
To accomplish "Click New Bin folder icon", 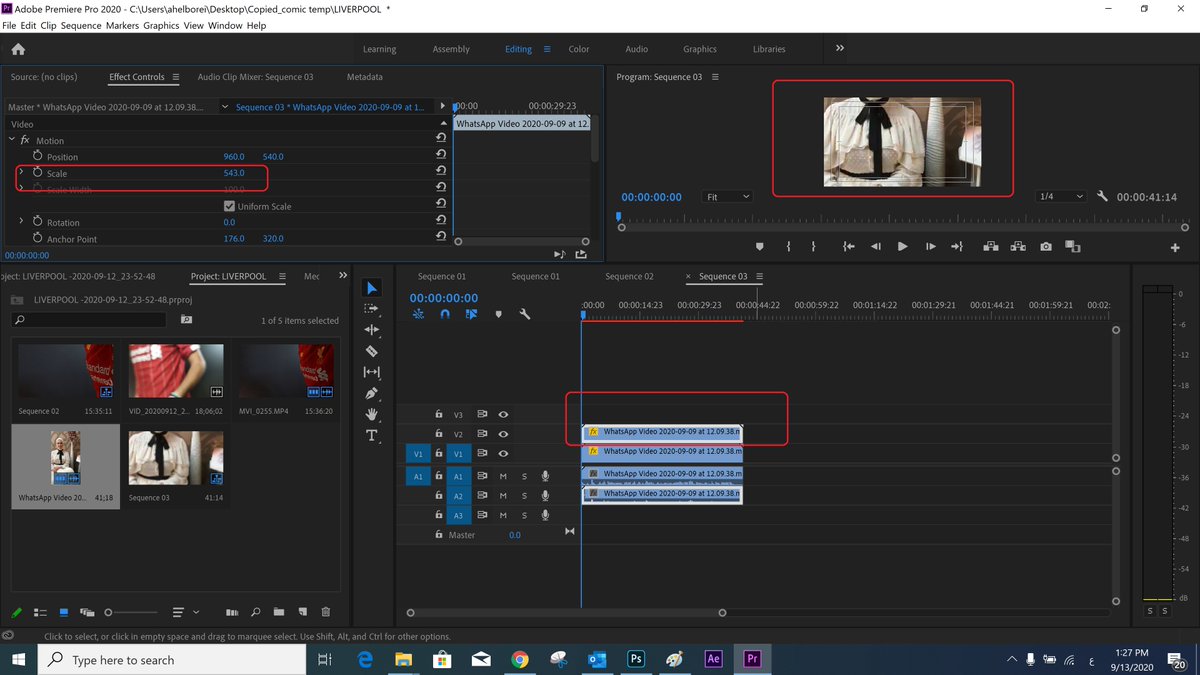I will pyautogui.click(x=279, y=612).
